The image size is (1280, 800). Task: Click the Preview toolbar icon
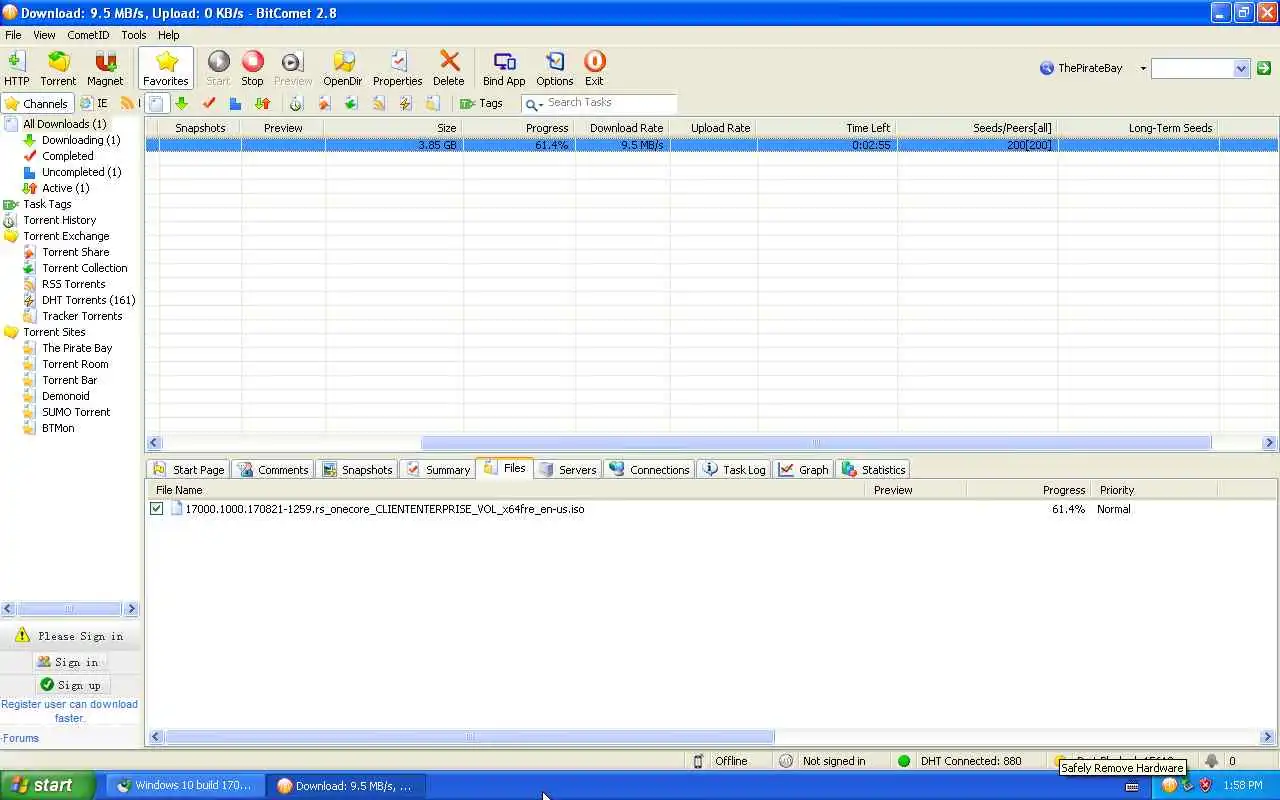(292, 69)
